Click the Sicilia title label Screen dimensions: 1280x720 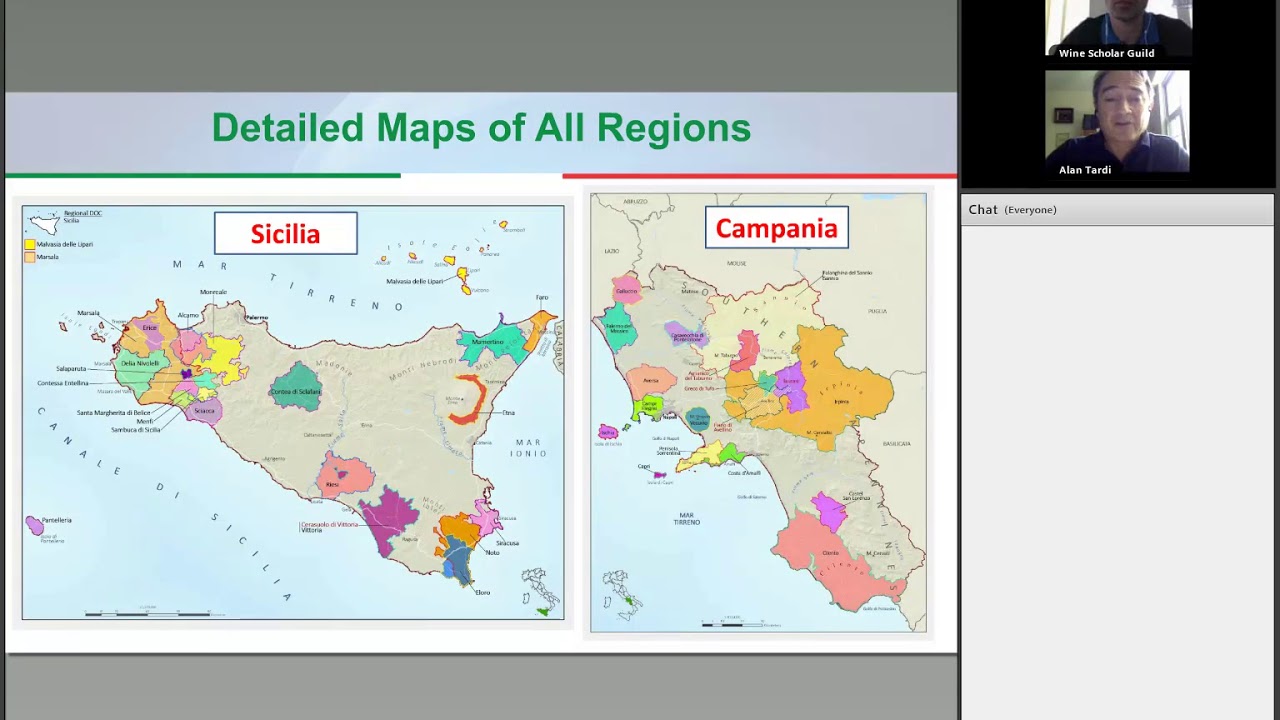coord(285,234)
